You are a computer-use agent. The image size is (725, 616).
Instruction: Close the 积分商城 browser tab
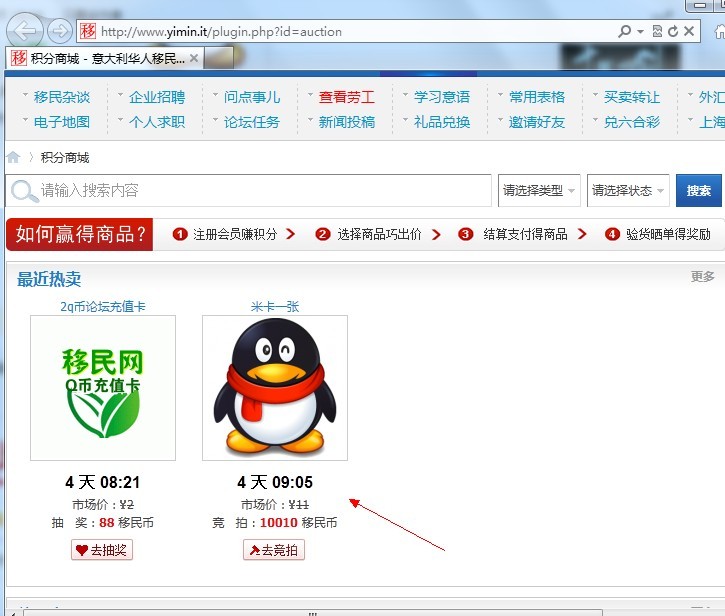click(194, 58)
